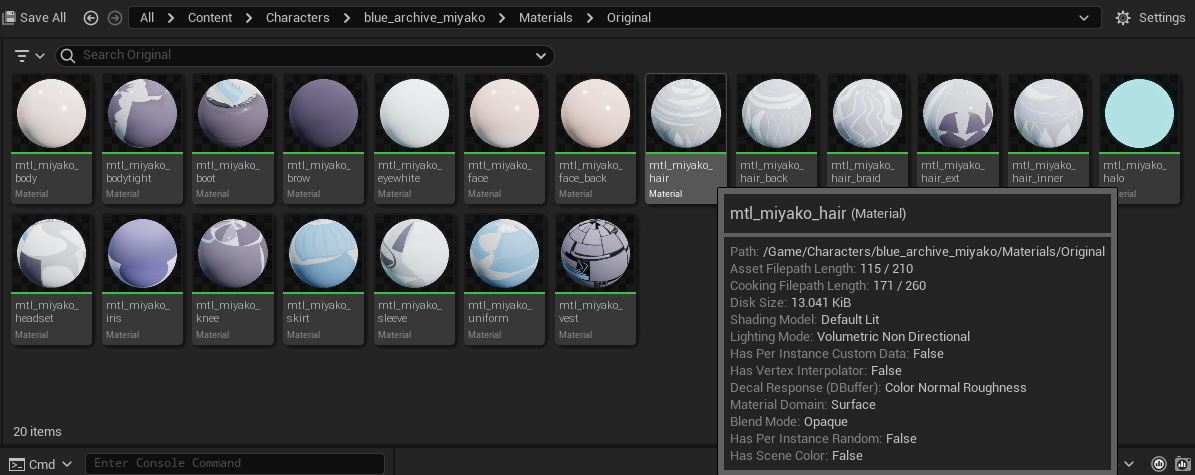This screenshot has width=1195, height=475.
Task: Select the mtl_miyako_headset material
Action: click(x=51, y=279)
